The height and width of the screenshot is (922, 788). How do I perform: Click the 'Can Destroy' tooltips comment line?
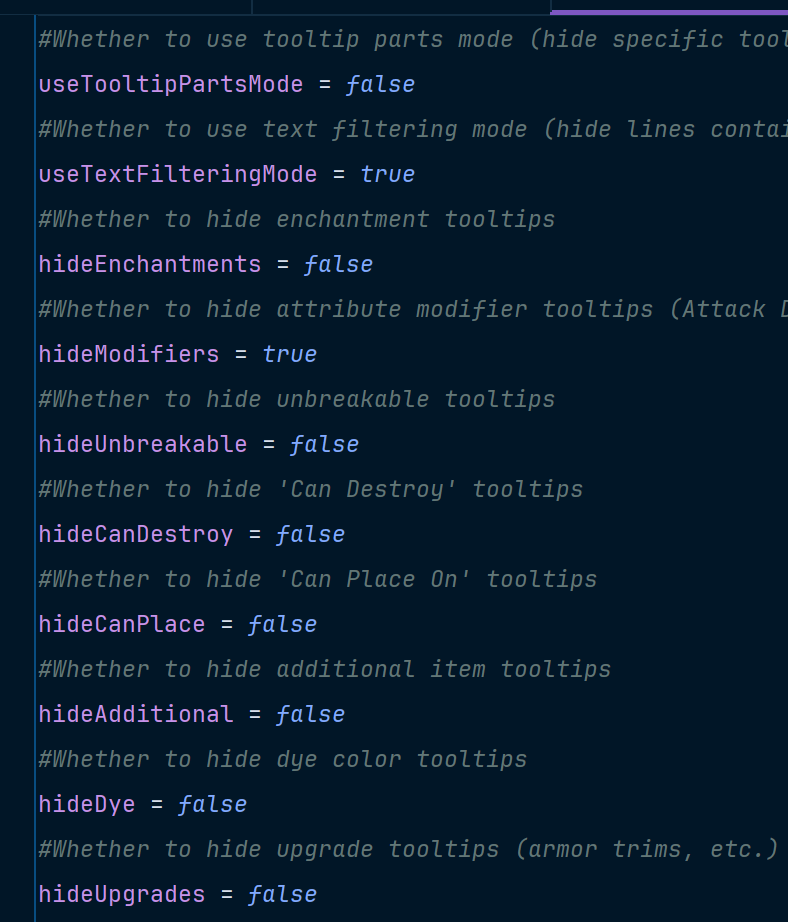tap(310, 489)
